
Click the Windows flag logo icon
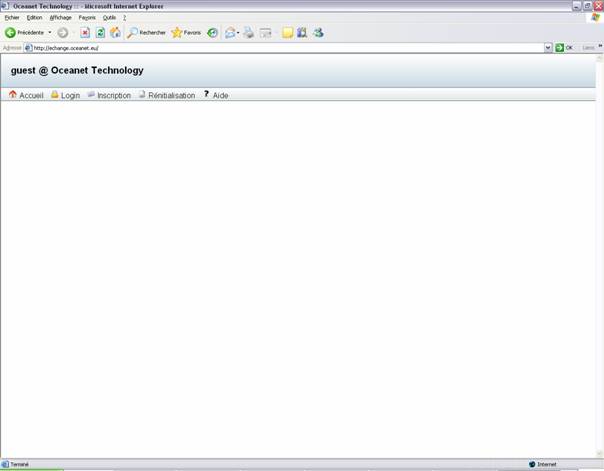click(596, 18)
